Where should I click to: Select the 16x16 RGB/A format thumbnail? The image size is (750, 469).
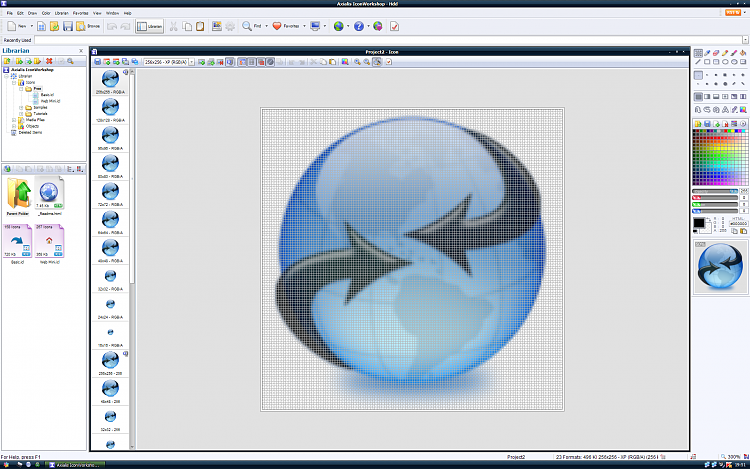110,335
